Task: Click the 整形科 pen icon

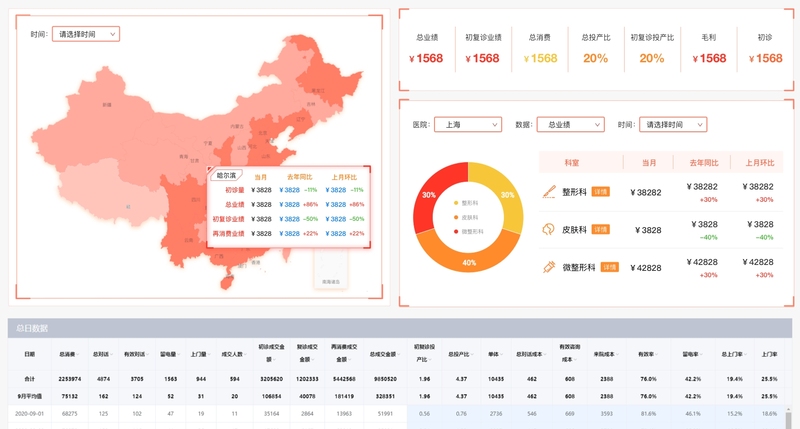Action: 548,191
